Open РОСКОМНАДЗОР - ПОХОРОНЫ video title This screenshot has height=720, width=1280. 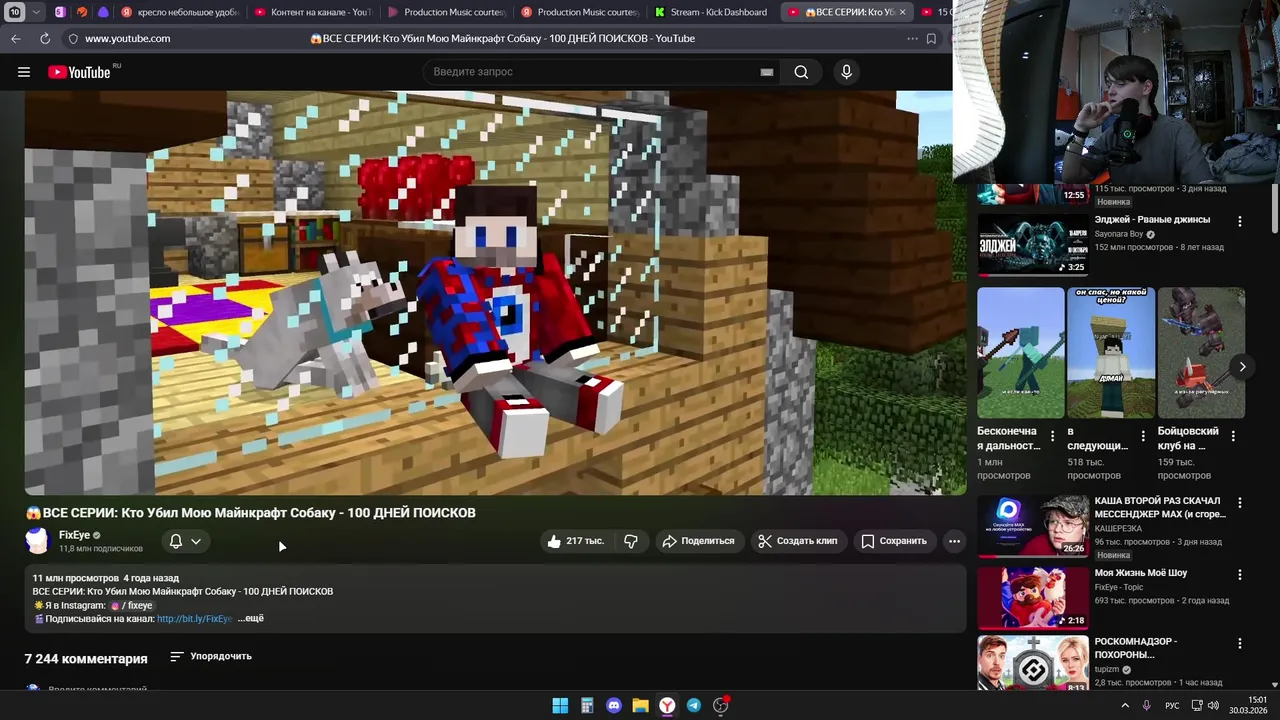click(1136, 647)
